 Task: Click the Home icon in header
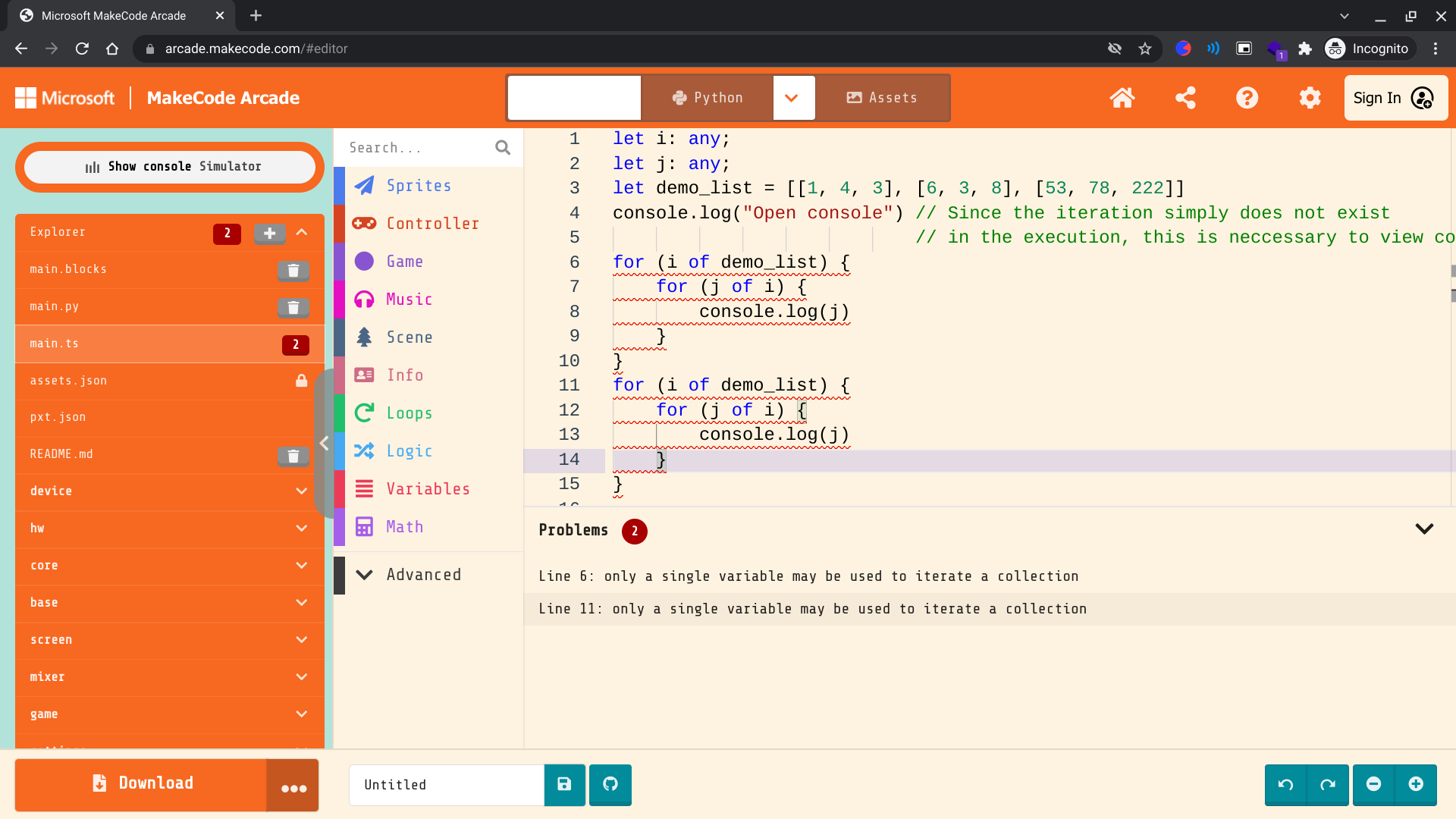point(1122,98)
